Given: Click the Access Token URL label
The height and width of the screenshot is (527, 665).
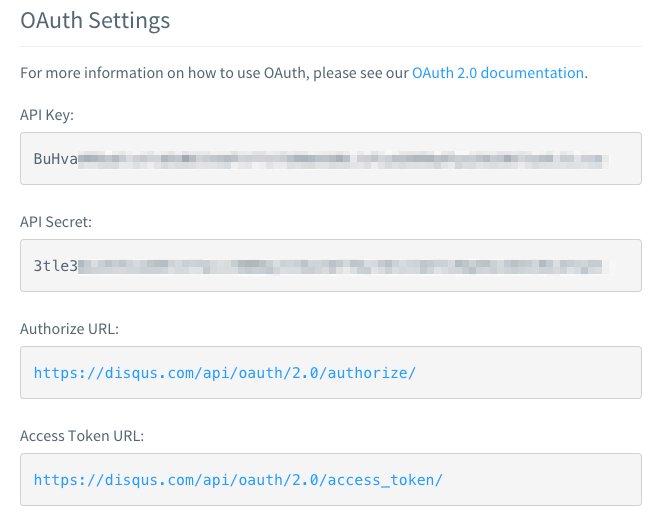Looking at the screenshot, I should point(82,436).
